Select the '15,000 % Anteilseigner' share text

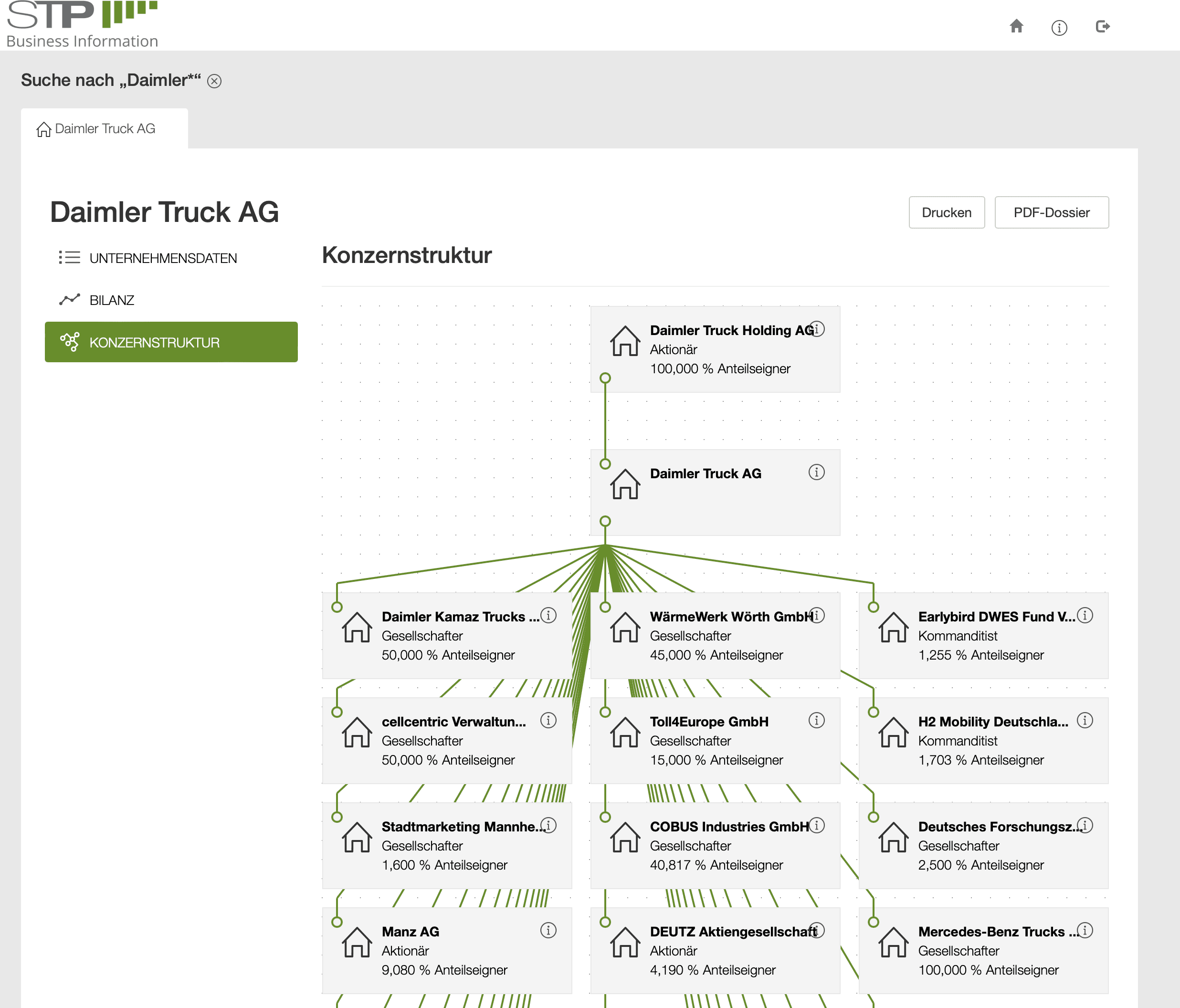pos(716,760)
